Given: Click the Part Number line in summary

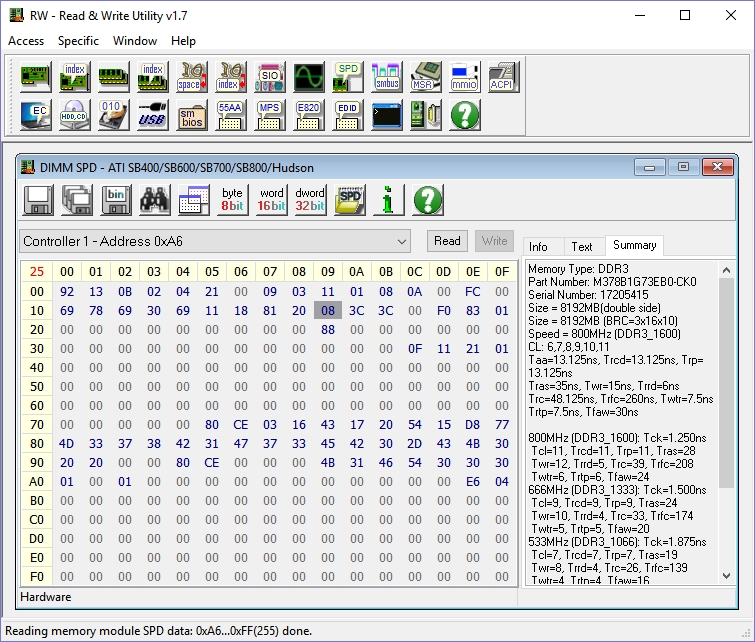Looking at the screenshot, I should 612,282.
